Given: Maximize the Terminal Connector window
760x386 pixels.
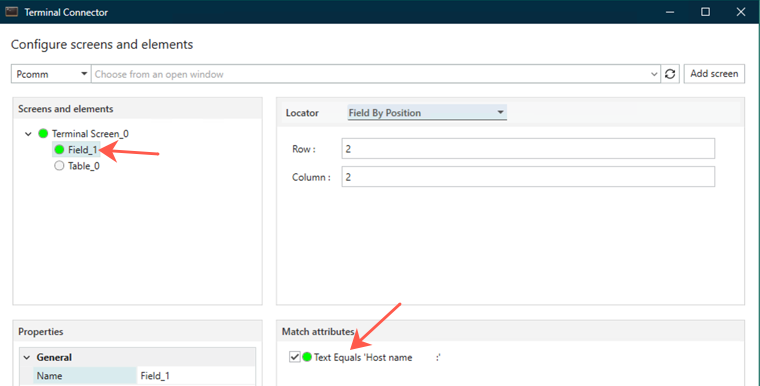Looking at the screenshot, I should [705, 12].
